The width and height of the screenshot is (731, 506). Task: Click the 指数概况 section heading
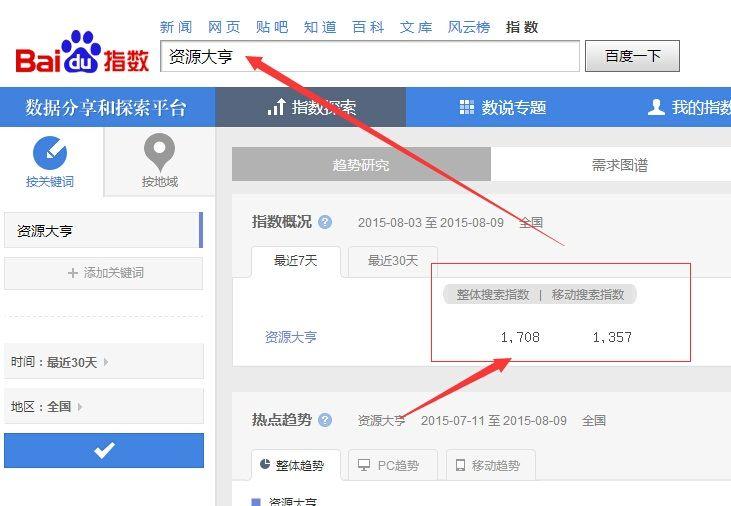282,222
